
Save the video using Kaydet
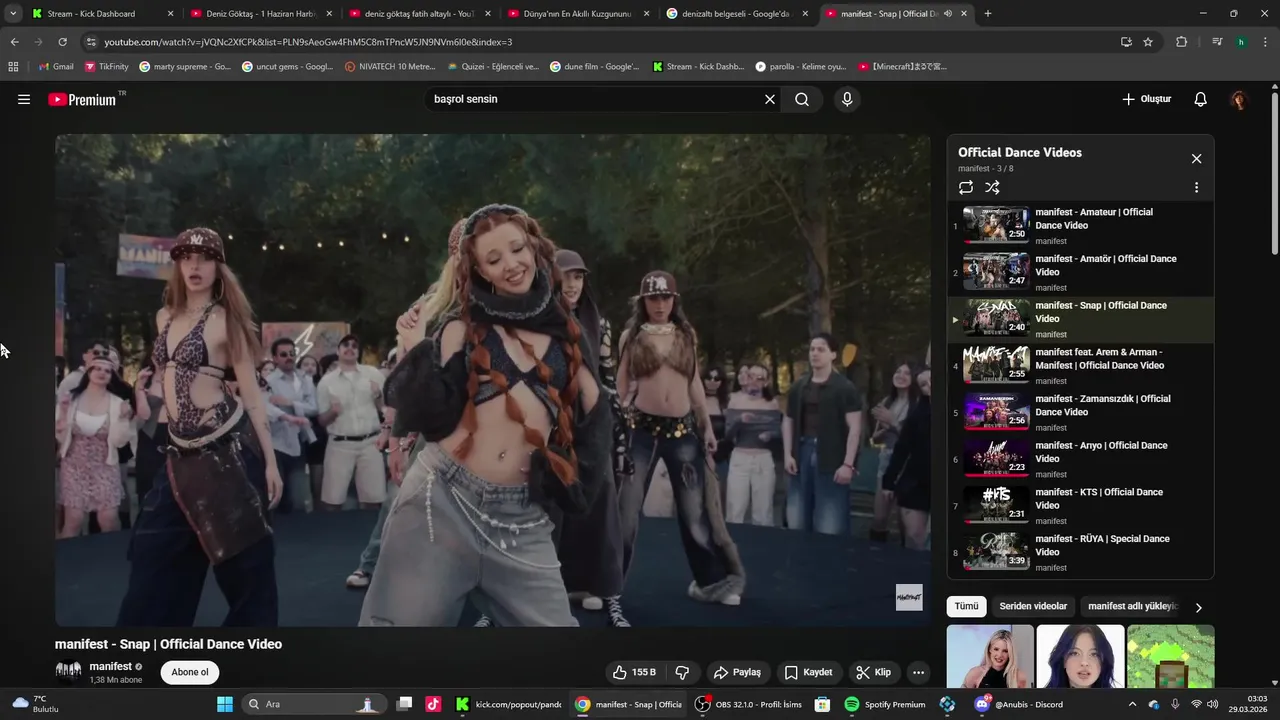[x=808, y=672]
